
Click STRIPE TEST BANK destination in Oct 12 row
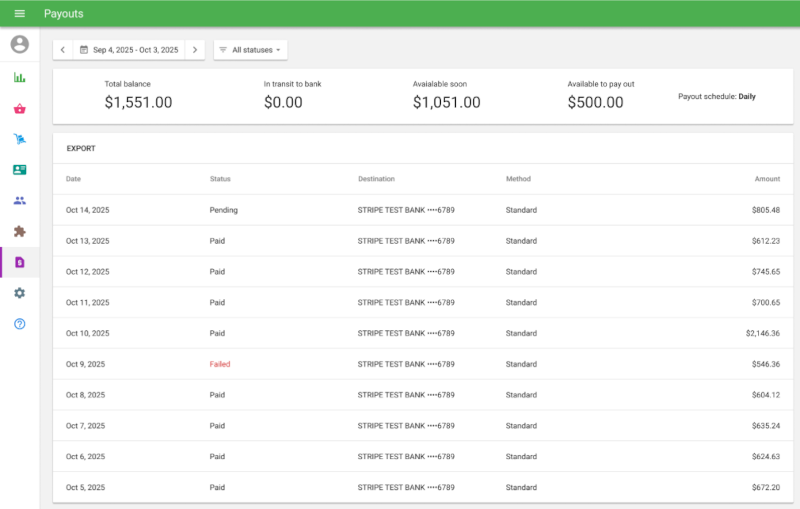click(x=406, y=272)
